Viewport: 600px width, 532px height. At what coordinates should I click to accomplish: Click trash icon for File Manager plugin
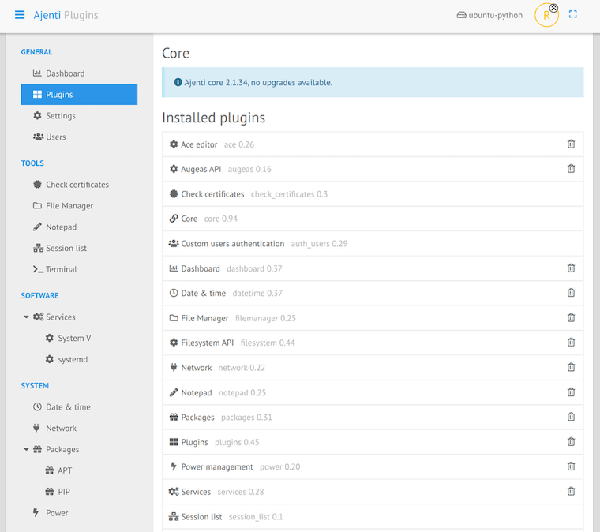(x=571, y=318)
